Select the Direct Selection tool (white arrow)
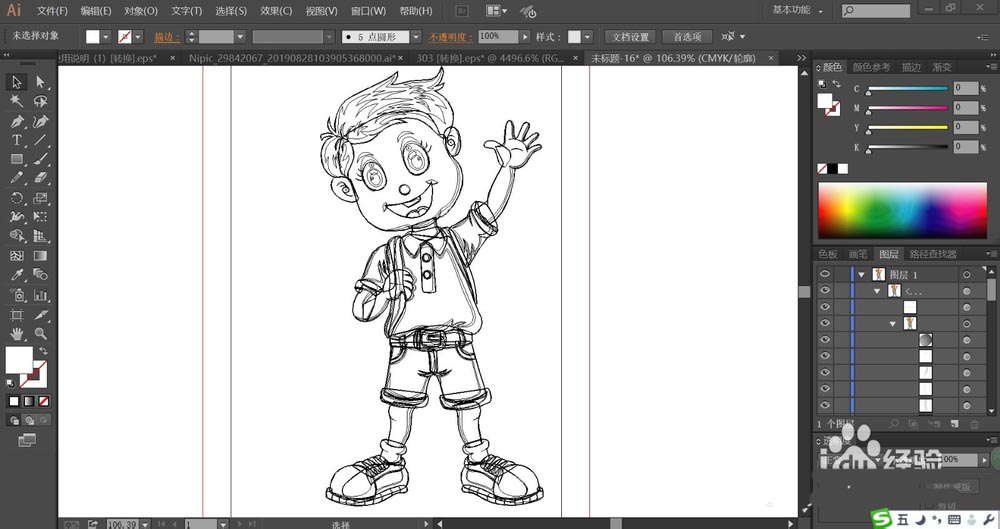Viewport: 1000px width, 529px height. 40,82
